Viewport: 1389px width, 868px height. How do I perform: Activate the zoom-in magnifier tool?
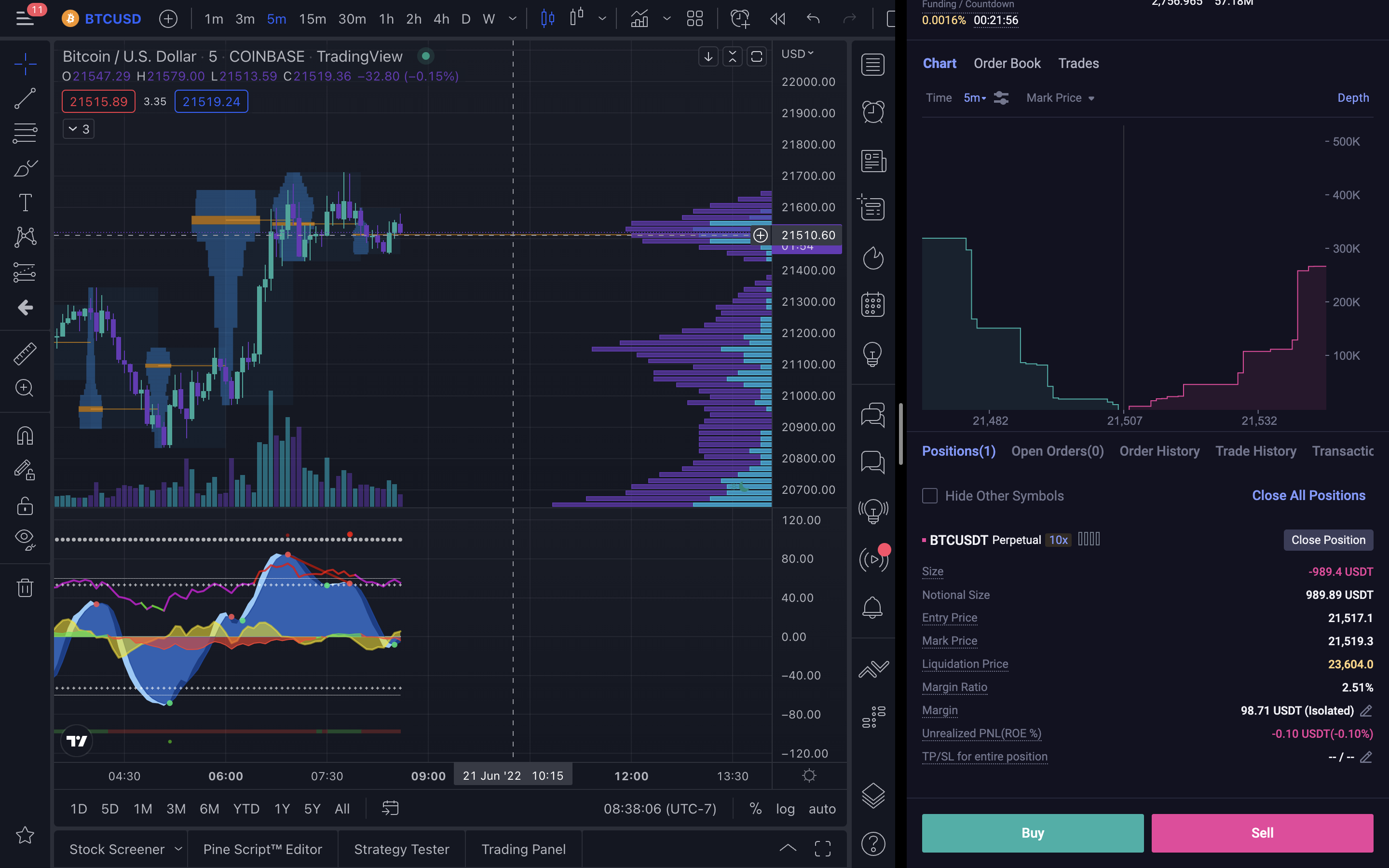[24, 388]
